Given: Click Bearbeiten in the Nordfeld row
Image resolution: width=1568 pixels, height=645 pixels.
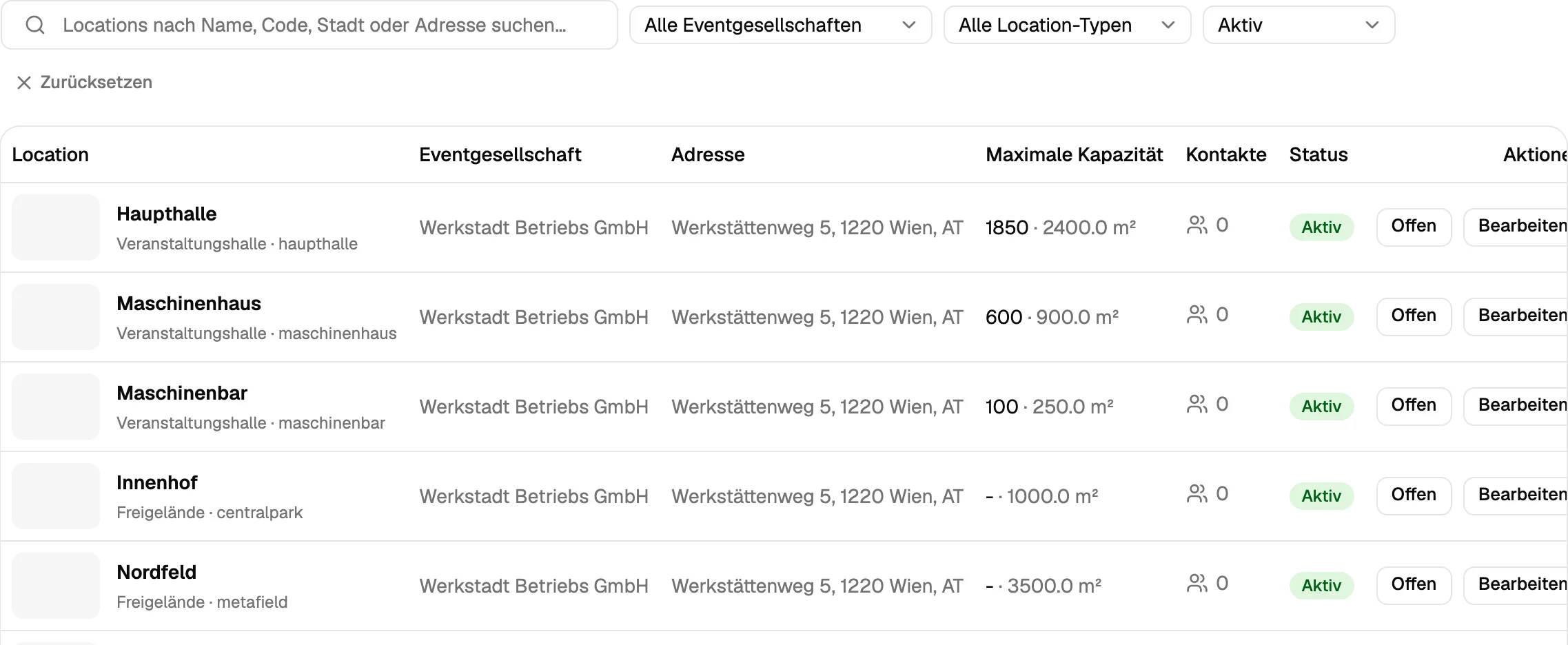Looking at the screenshot, I should coord(1516,585).
